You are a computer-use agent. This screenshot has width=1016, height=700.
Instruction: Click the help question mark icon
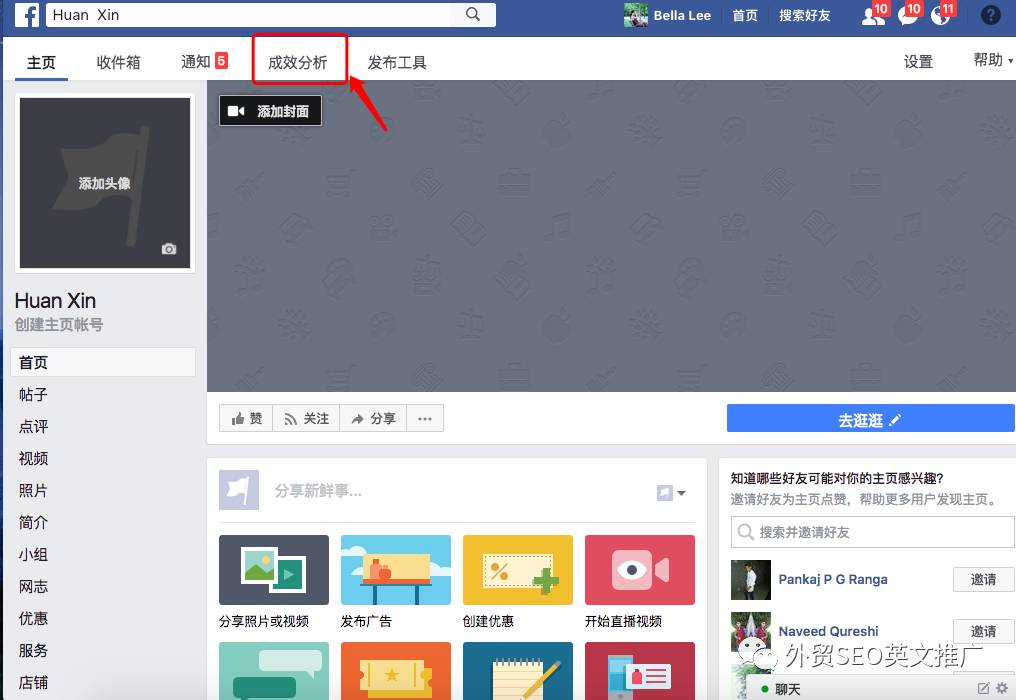click(x=991, y=14)
